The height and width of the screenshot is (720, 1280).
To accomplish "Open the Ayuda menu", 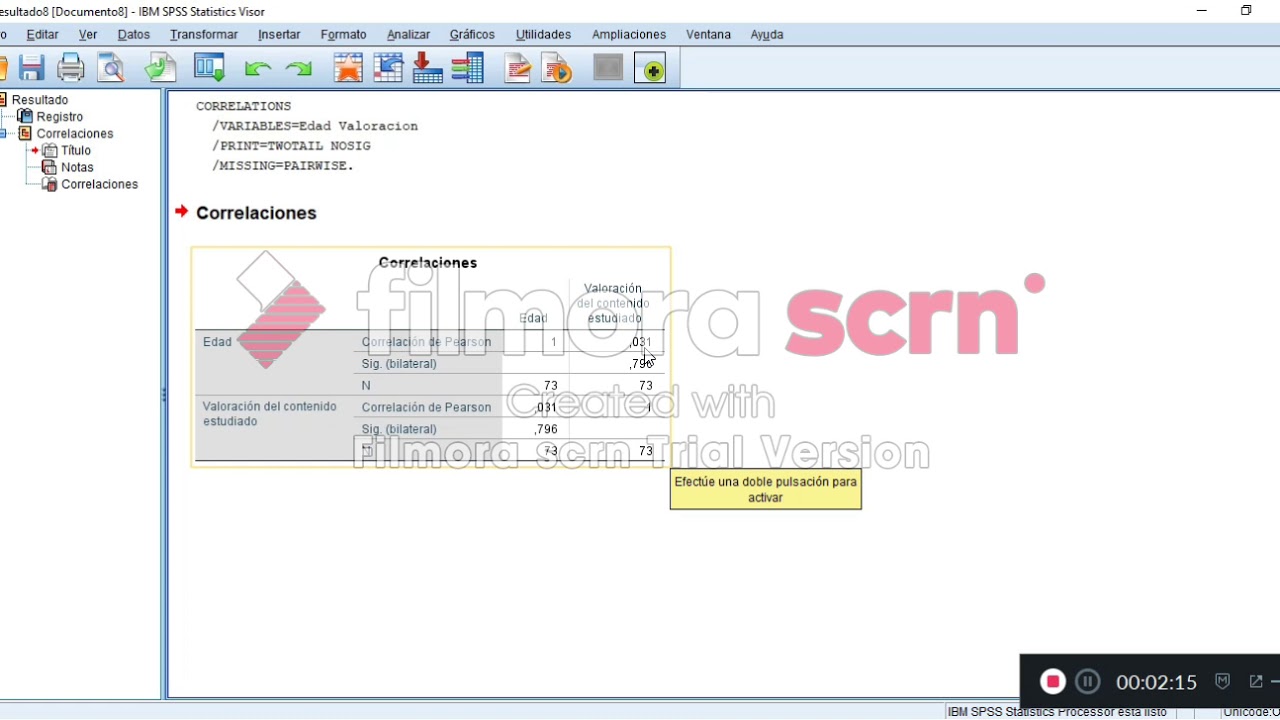I will point(767,34).
